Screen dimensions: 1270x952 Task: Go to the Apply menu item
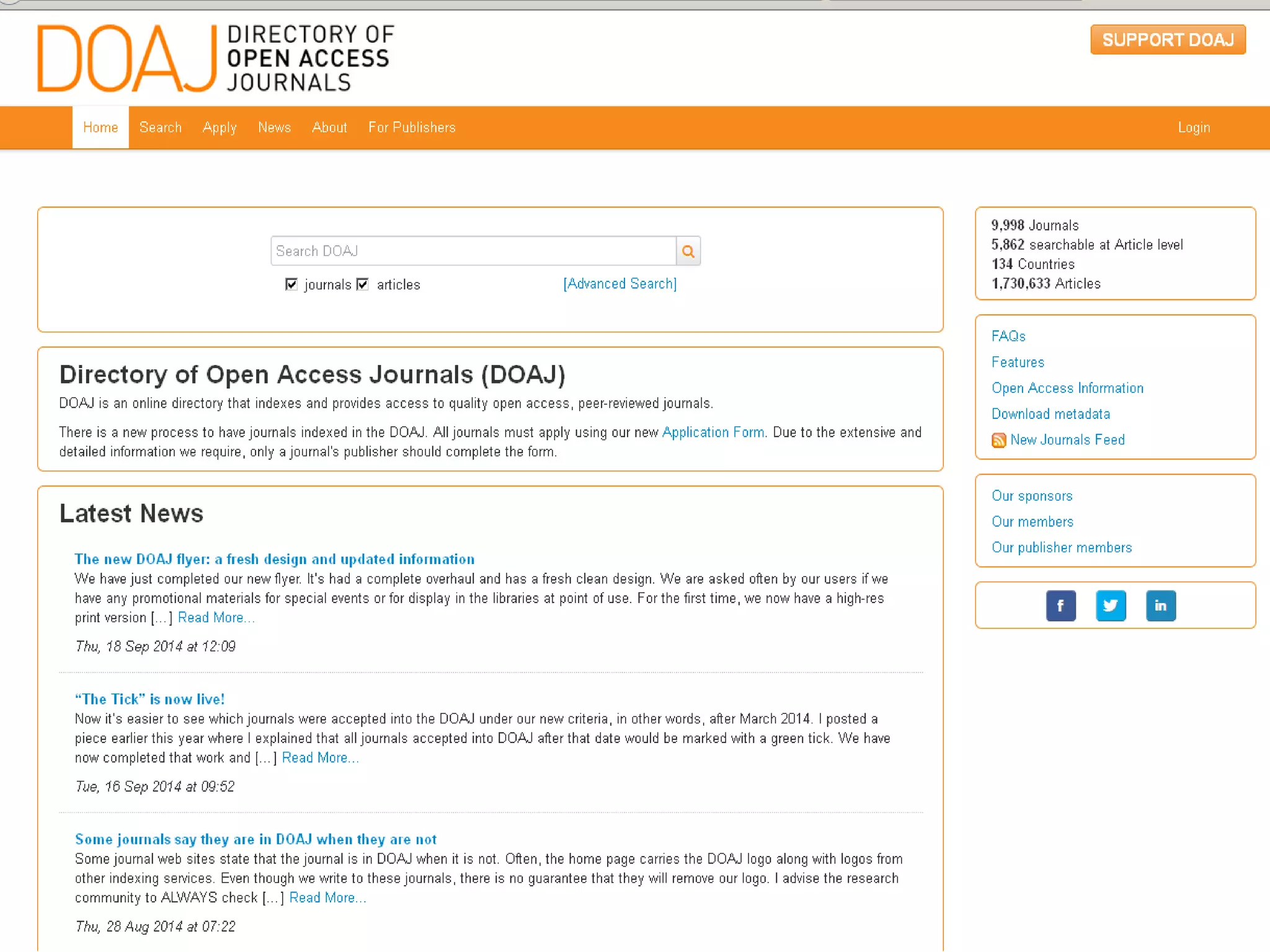click(x=220, y=128)
